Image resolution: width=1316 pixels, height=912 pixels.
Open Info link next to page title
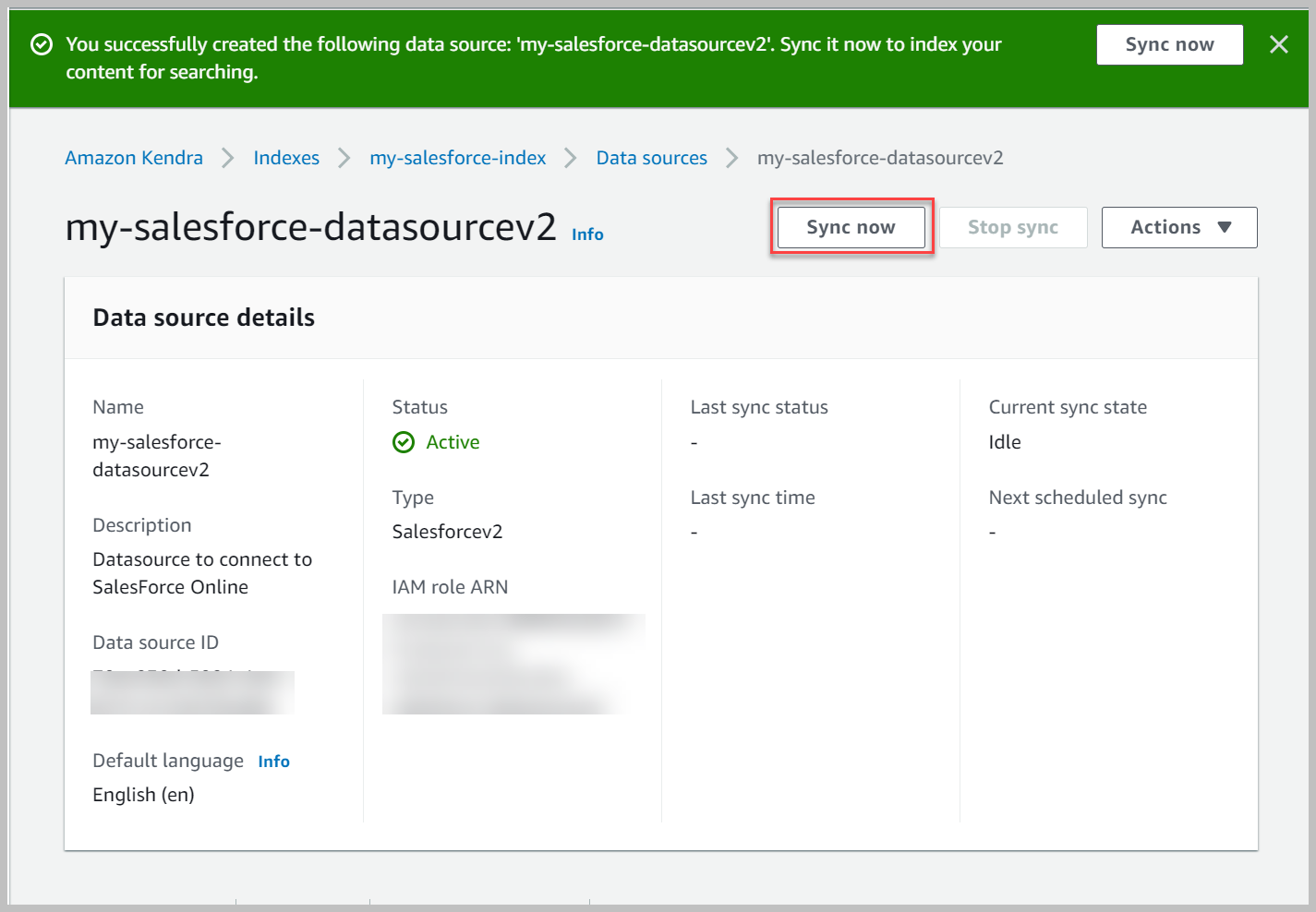tap(587, 234)
